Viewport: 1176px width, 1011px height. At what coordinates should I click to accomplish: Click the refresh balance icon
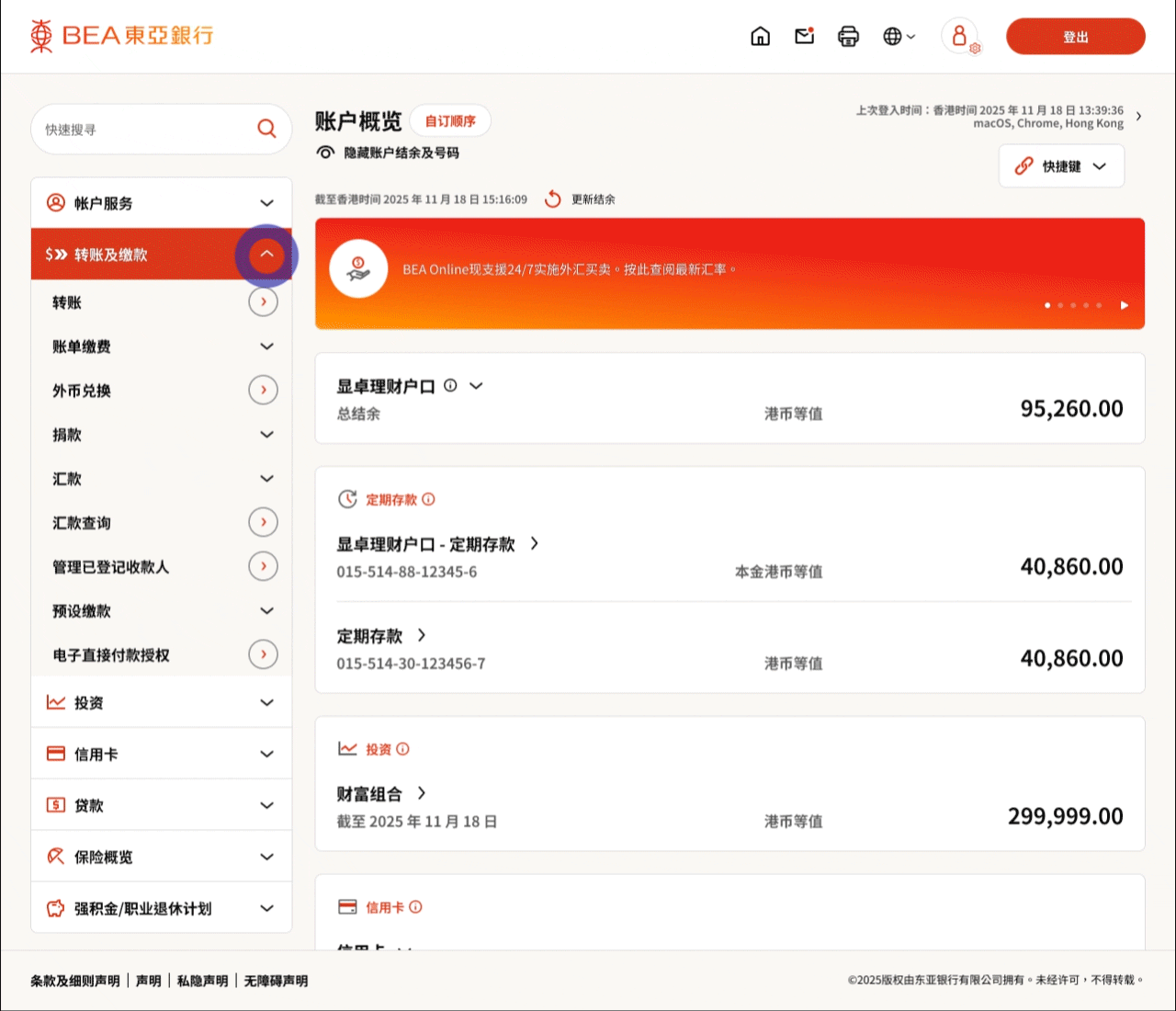(552, 199)
